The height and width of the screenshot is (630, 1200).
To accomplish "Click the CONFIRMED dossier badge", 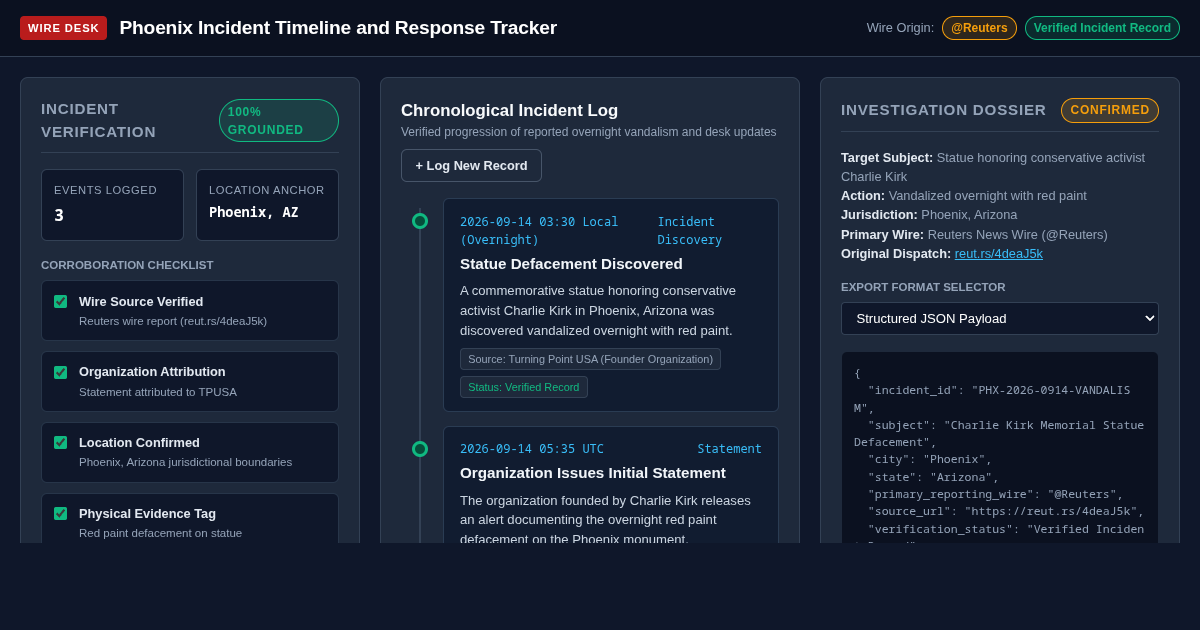I will pos(1110,110).
